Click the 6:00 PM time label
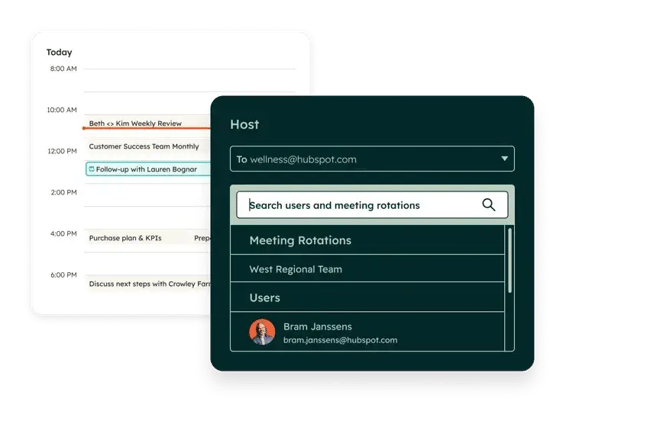Viewport: 650px width, 424px height. pyautogui.click(x=63, y=275)
